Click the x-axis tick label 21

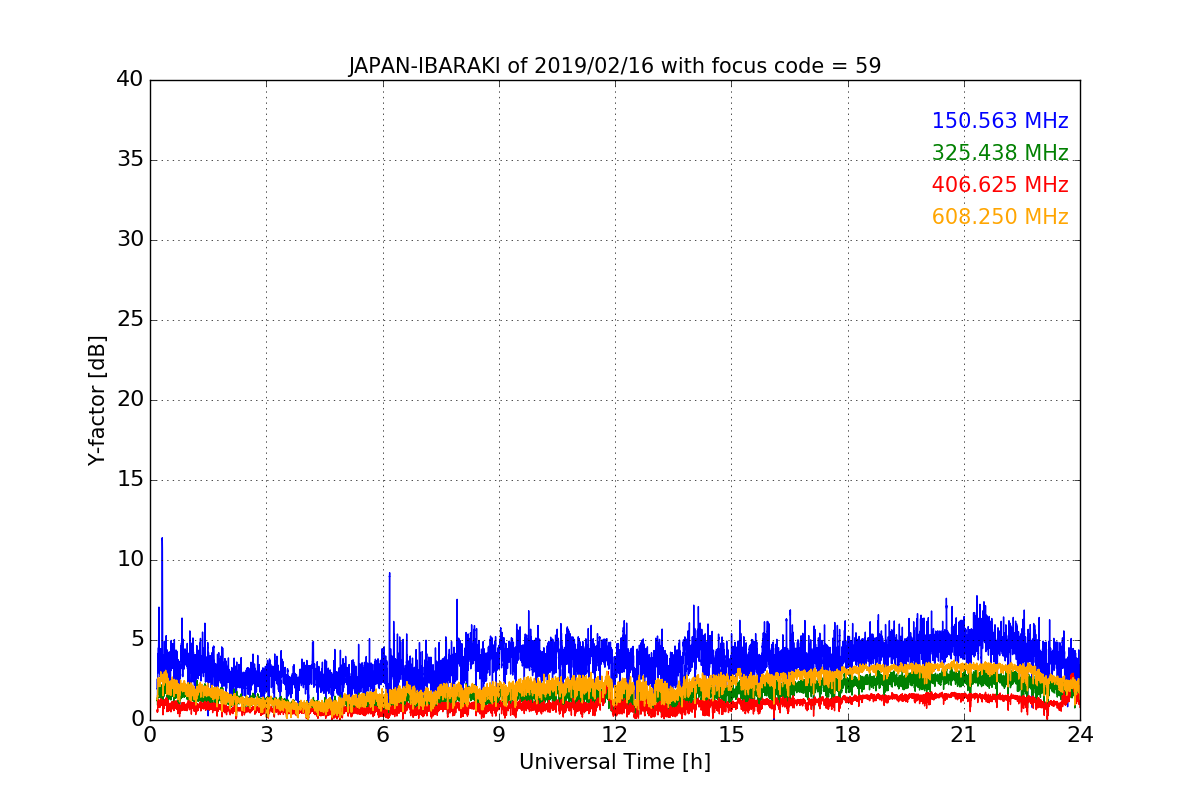point(964,735)
